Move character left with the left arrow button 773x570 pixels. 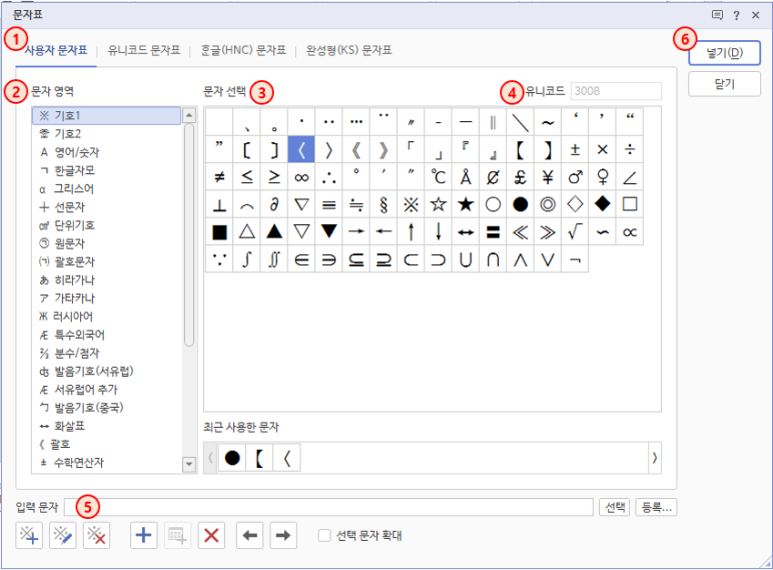point(250,535)
